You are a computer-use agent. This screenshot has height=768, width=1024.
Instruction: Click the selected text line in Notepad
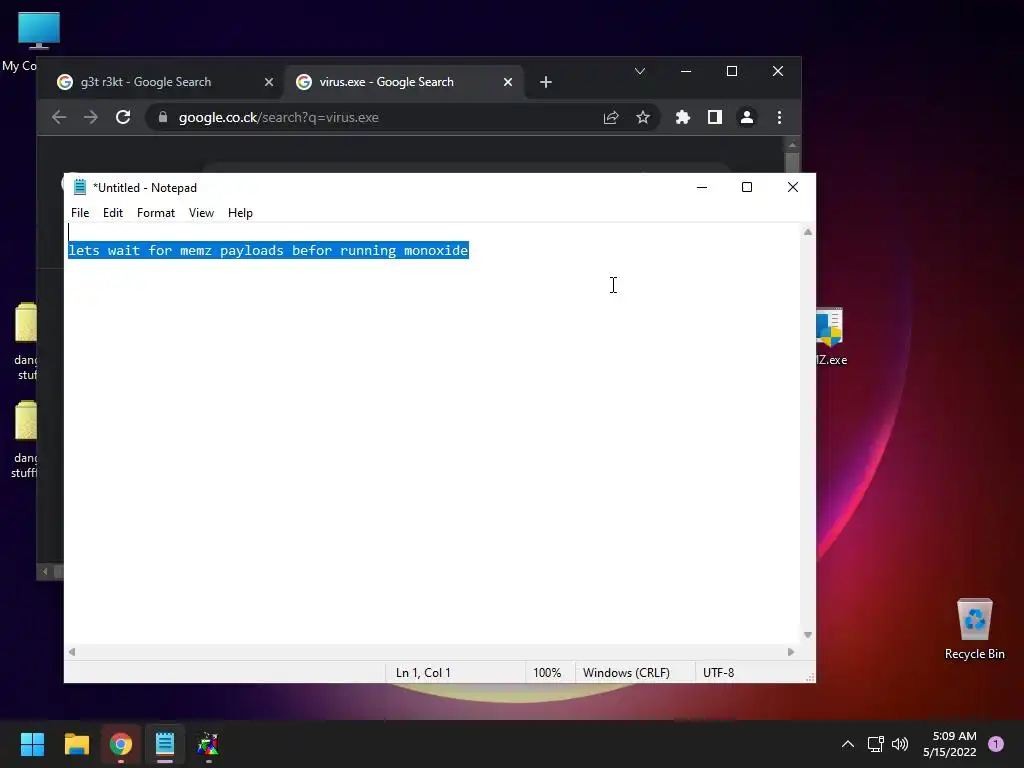coord(268,251)
